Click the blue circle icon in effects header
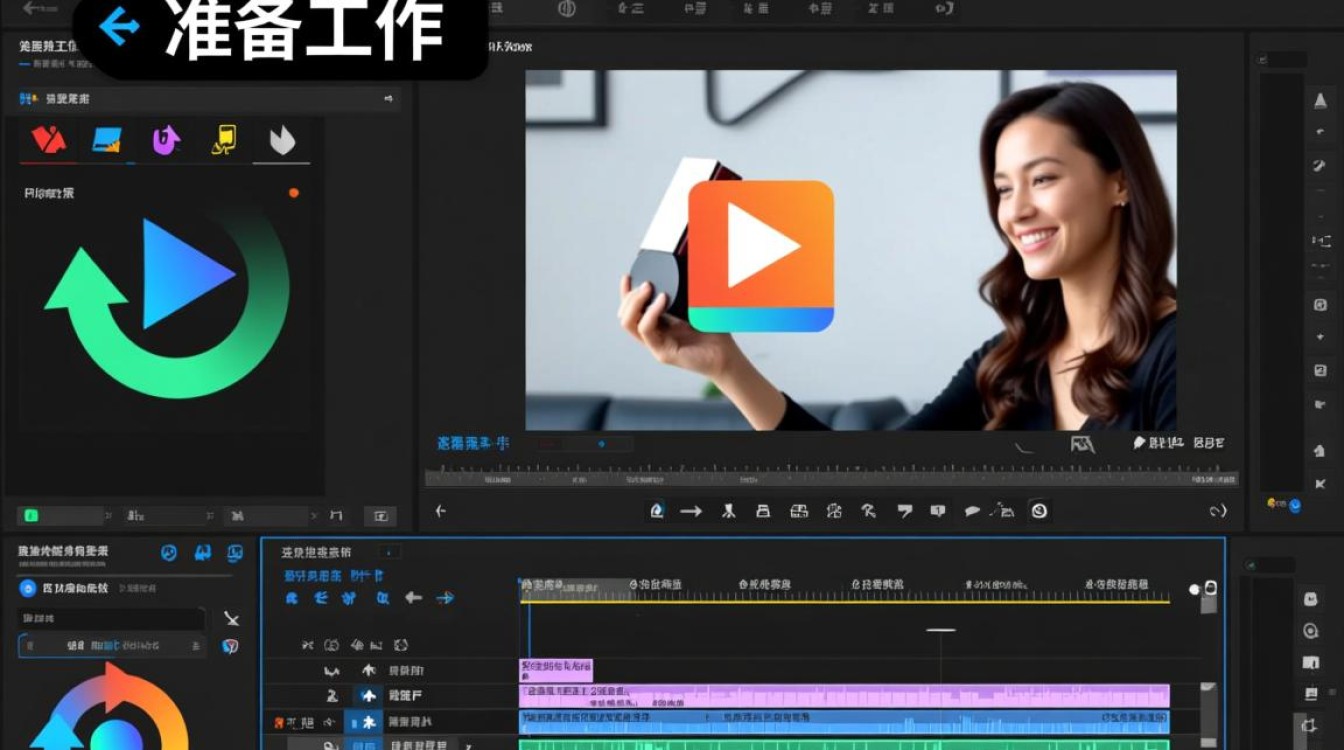Viewport: 1344px width, 750px height. 169,552
